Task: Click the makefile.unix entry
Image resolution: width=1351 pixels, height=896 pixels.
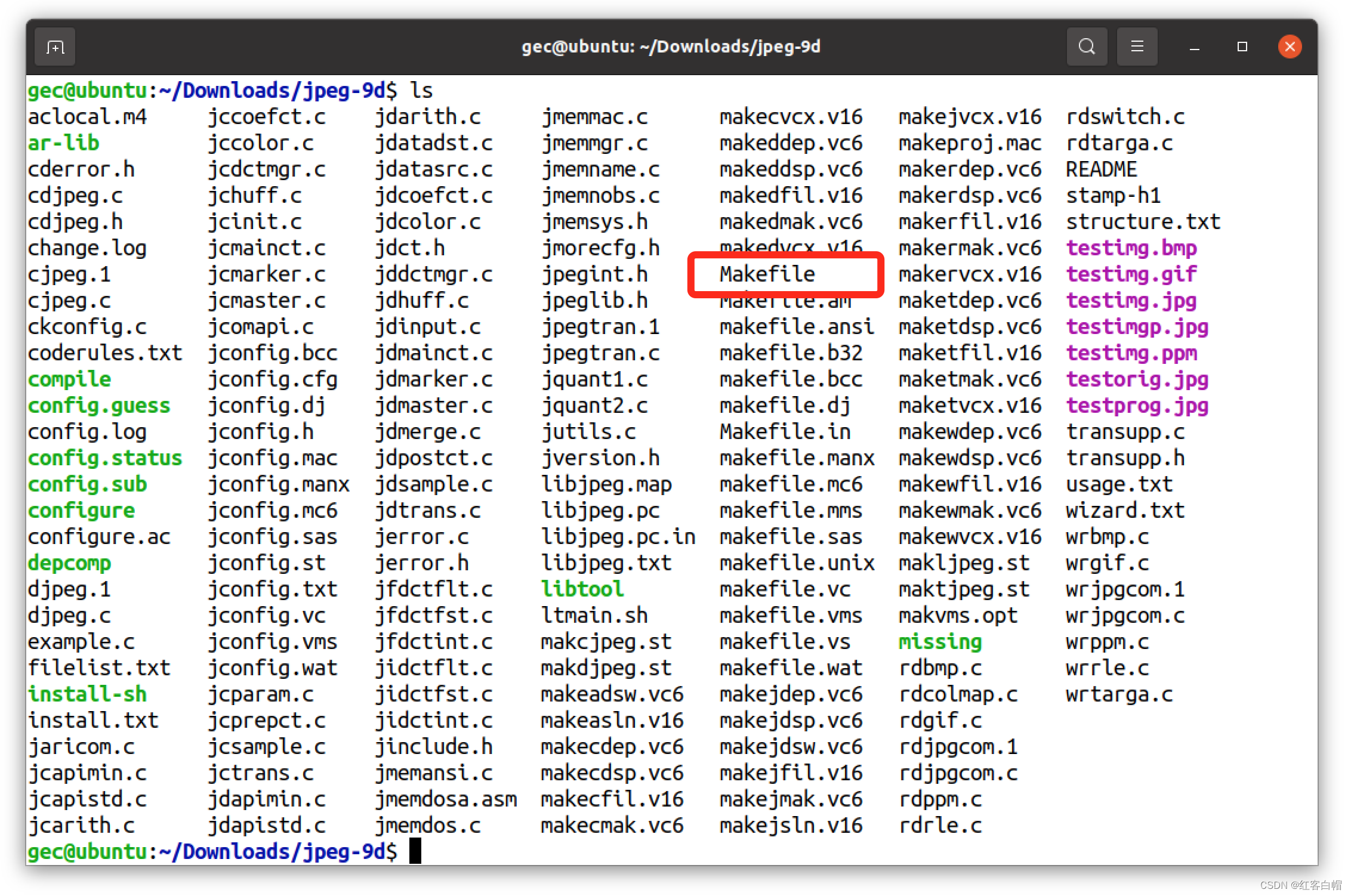Action: (797, 563)
